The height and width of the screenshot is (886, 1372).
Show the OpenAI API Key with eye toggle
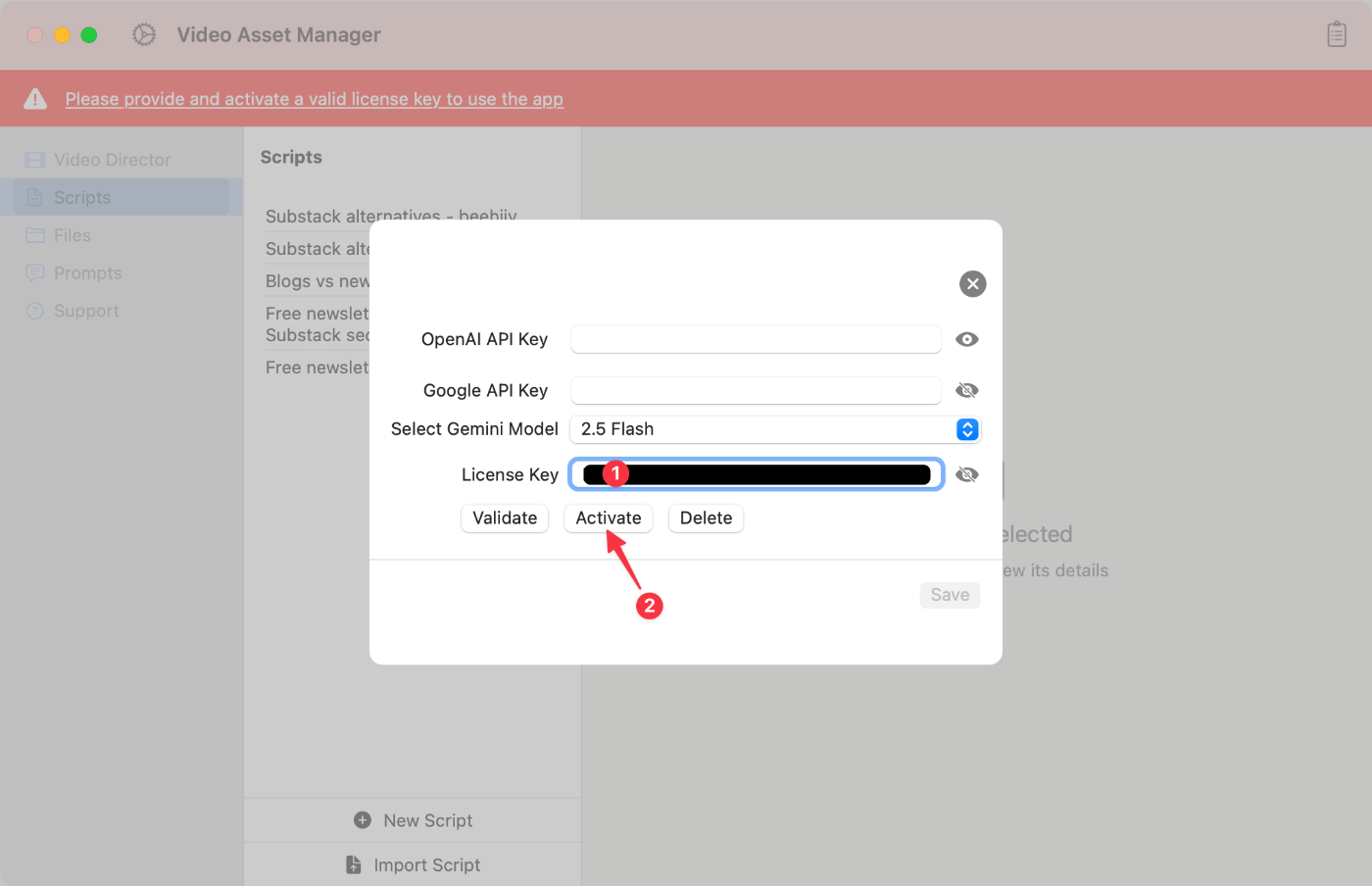pyautogui.click(x=967, y=339)
